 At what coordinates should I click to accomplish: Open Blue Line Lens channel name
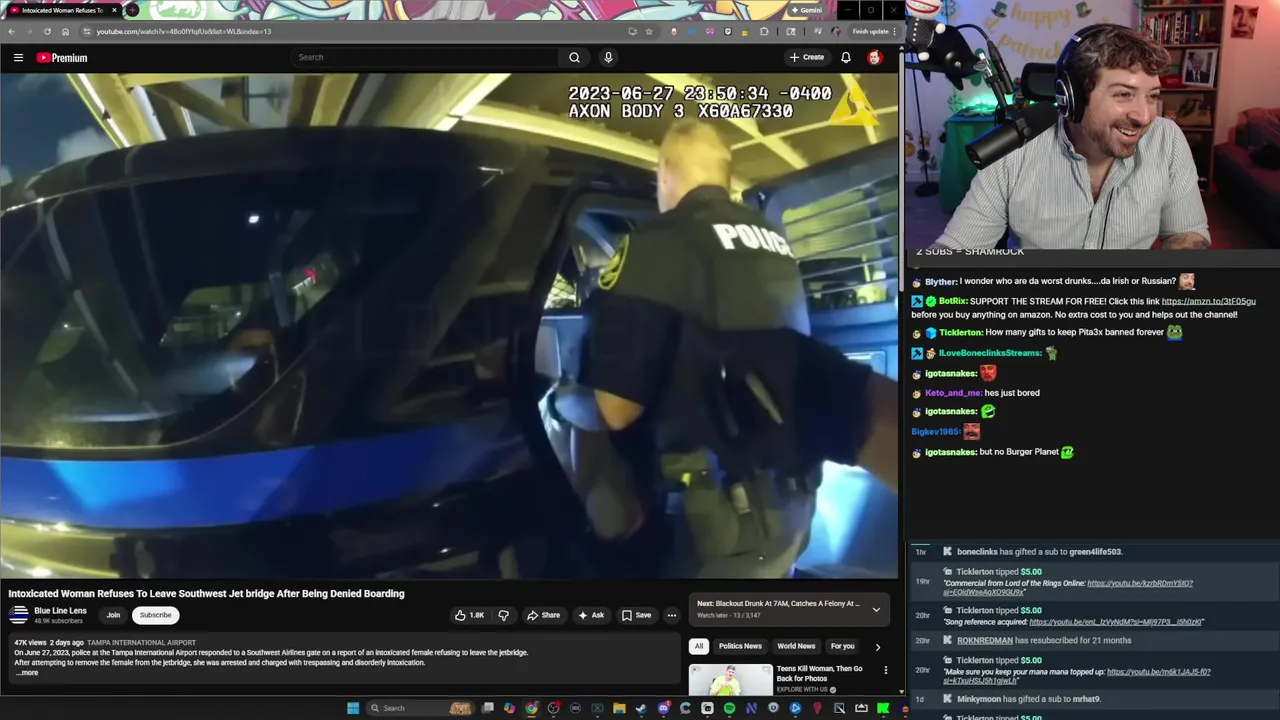coord(60,611)
